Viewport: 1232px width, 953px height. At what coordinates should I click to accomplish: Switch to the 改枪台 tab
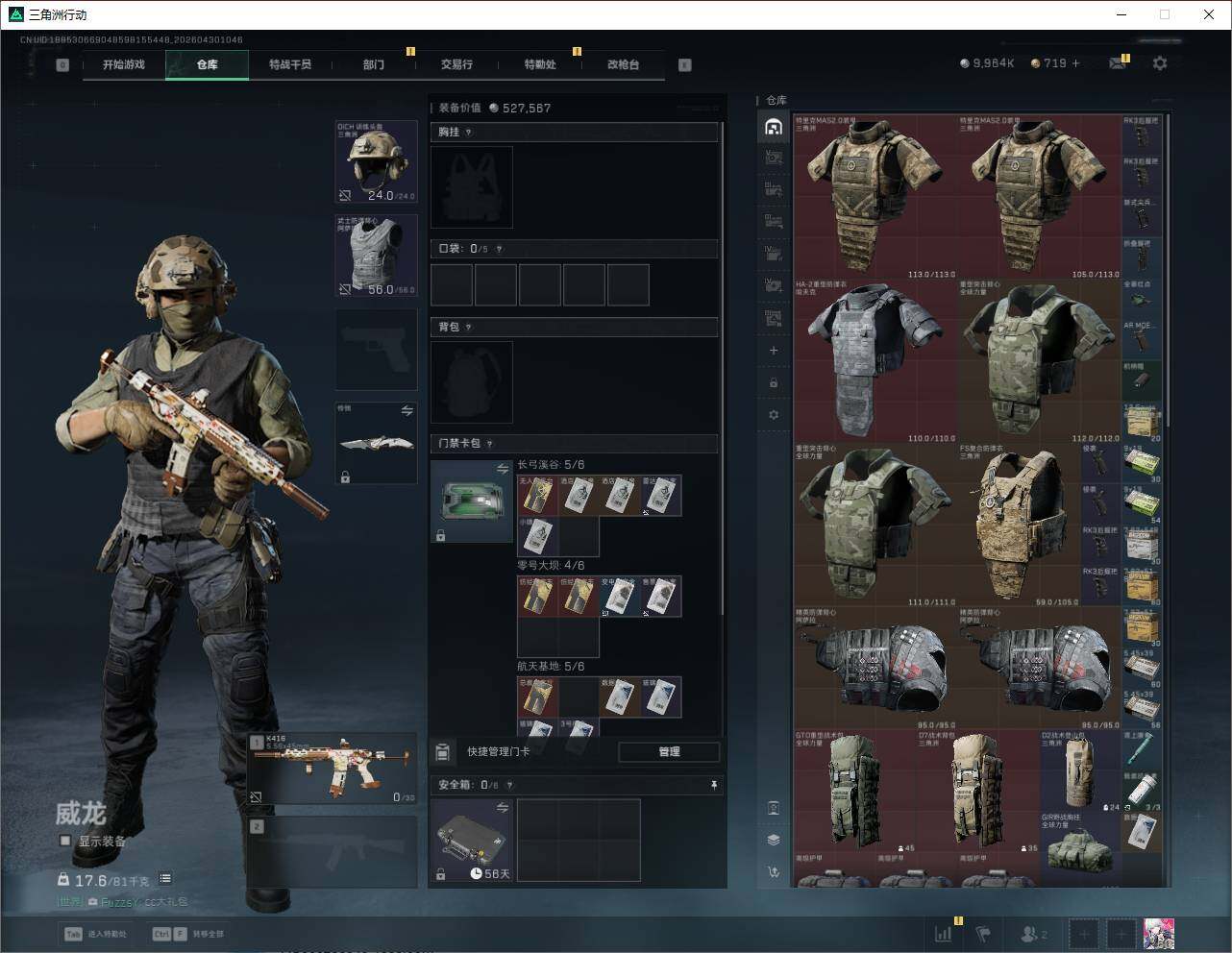[x=623, y=64]
